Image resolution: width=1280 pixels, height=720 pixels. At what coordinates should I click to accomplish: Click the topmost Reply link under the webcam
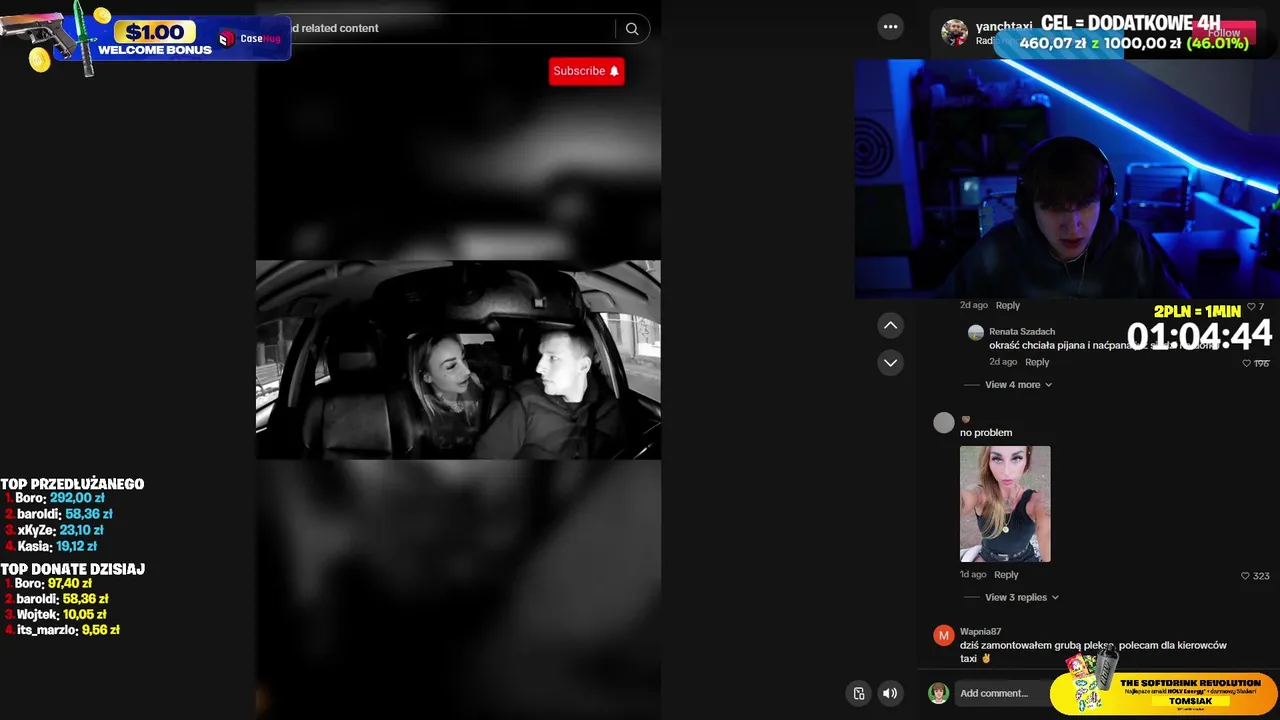1008,305
